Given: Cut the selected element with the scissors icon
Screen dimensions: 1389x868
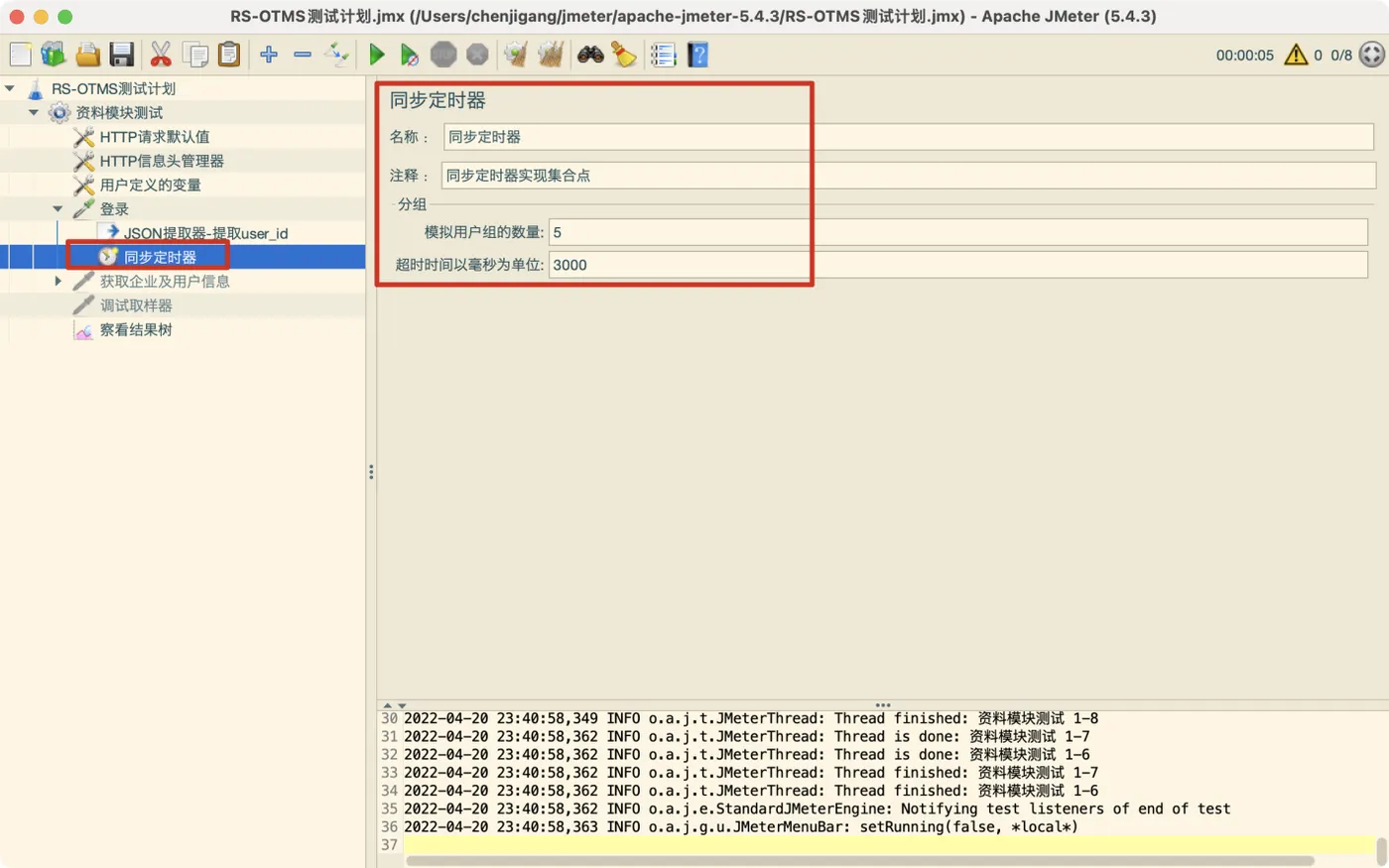Looking at the screenshot, I should (x=160, y=55).
